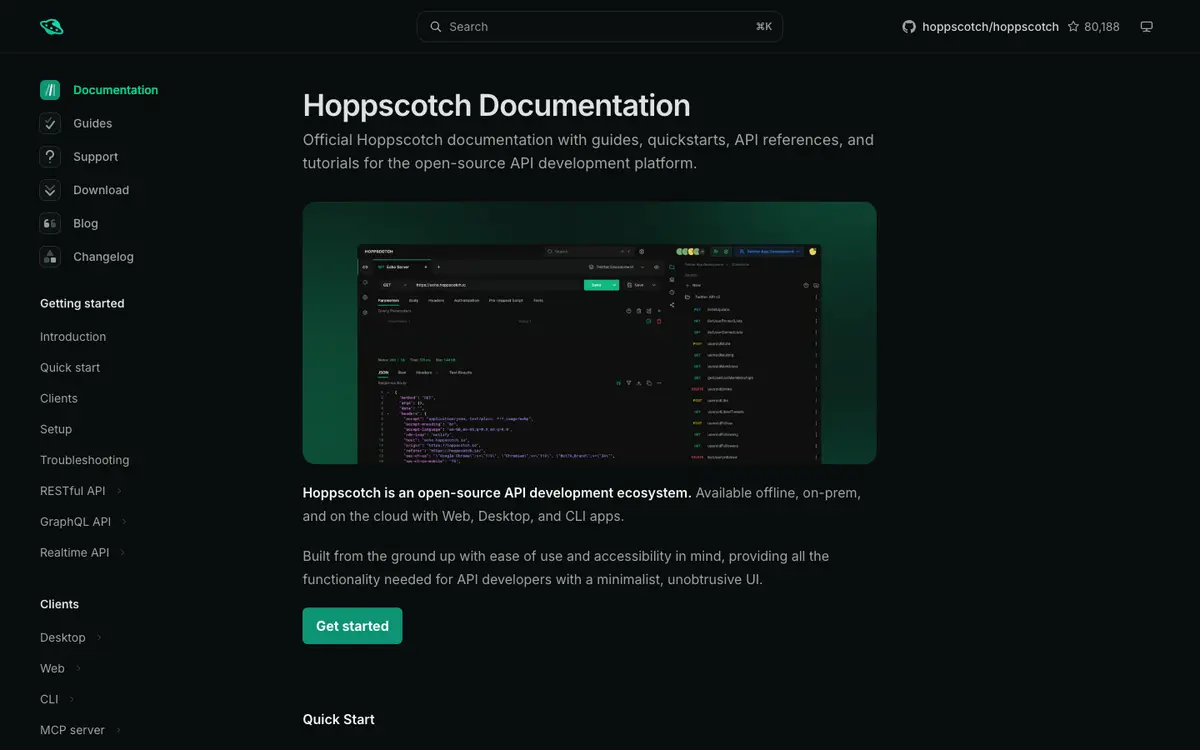Open the Troubleshooting page
This screenshot has height=750, width=1200.
click(x=85, y=460)
